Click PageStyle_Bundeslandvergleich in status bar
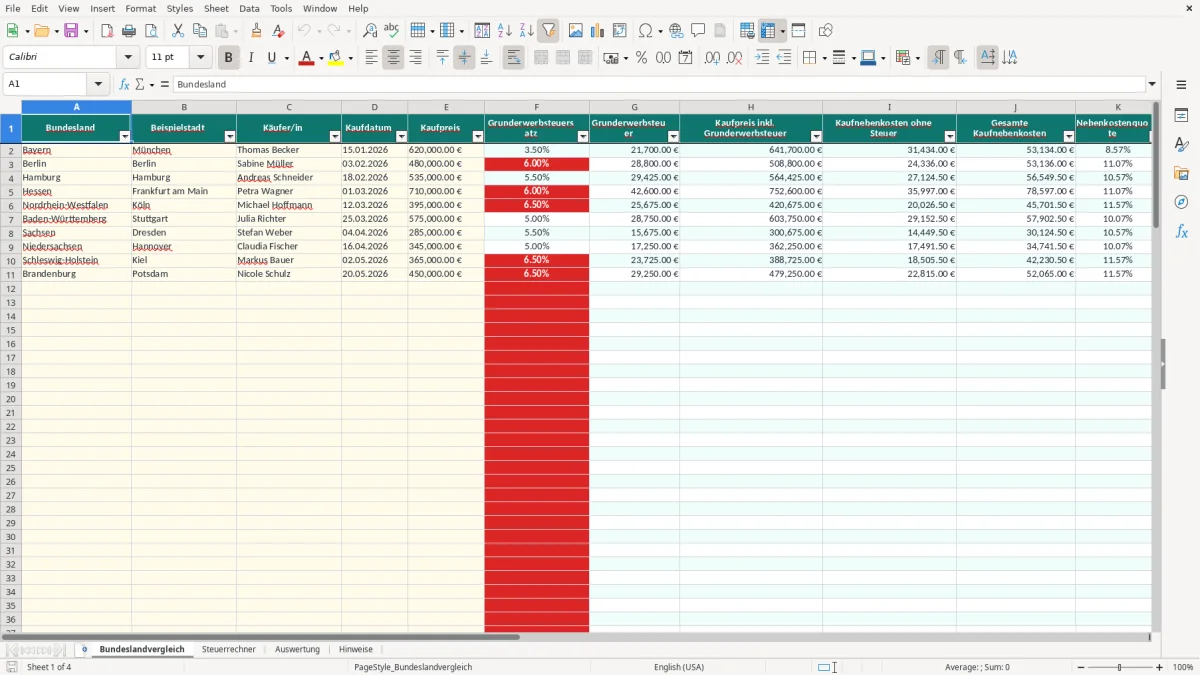 point(413,667)
